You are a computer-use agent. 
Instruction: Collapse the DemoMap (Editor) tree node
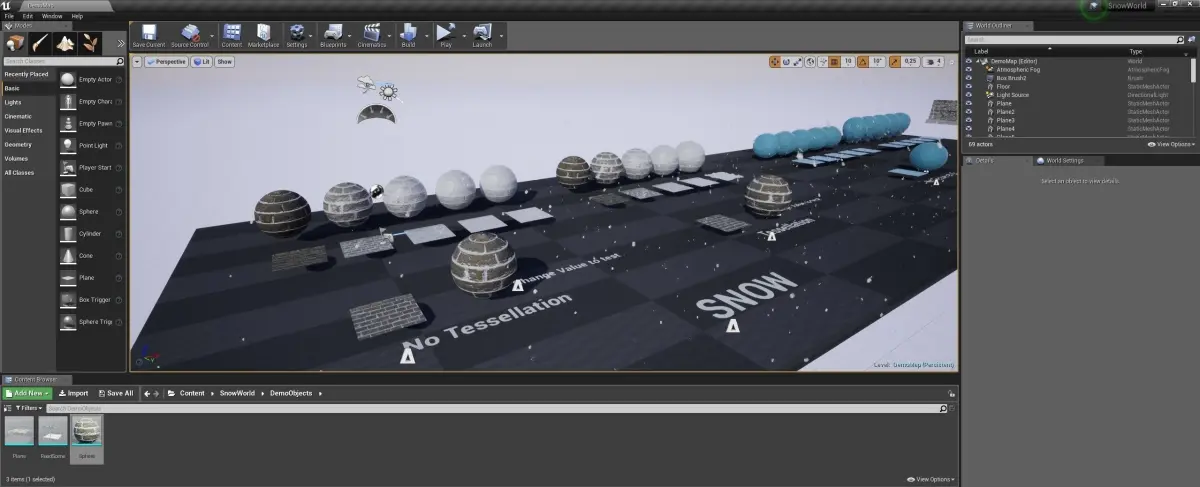tap(980, 61)
